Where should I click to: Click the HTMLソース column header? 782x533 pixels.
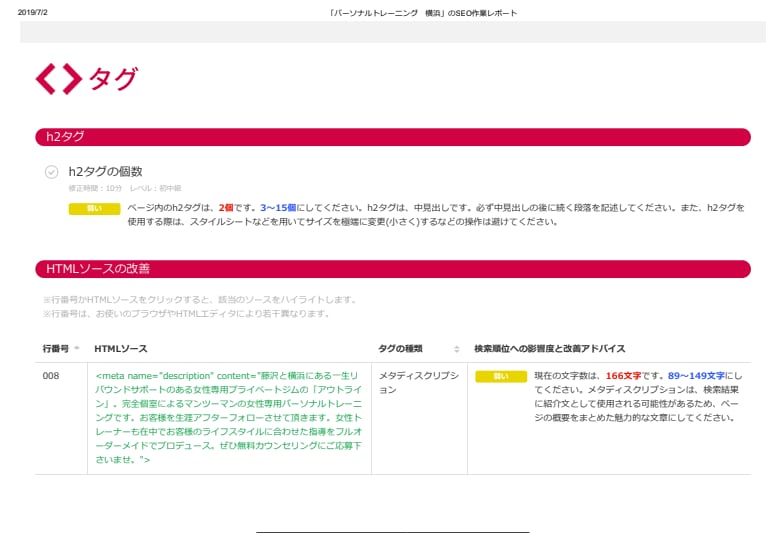click(x=121, y=349)
